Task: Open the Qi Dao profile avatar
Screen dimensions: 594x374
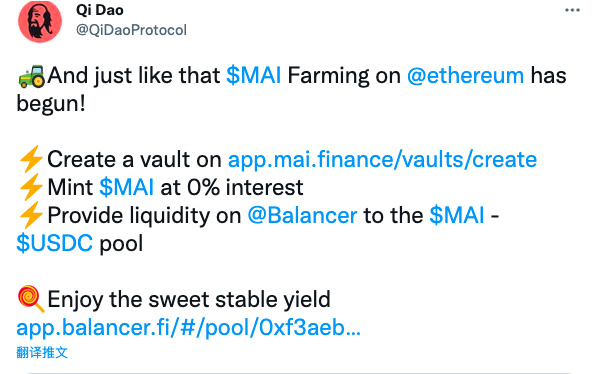Action: (x=40, y=21)
